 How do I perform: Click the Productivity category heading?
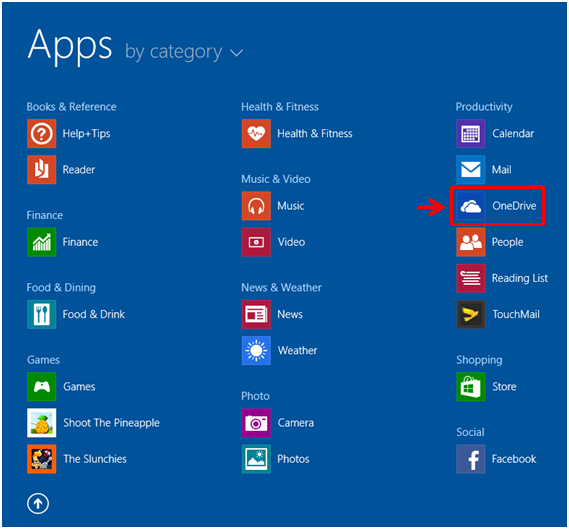click(484, 107)
